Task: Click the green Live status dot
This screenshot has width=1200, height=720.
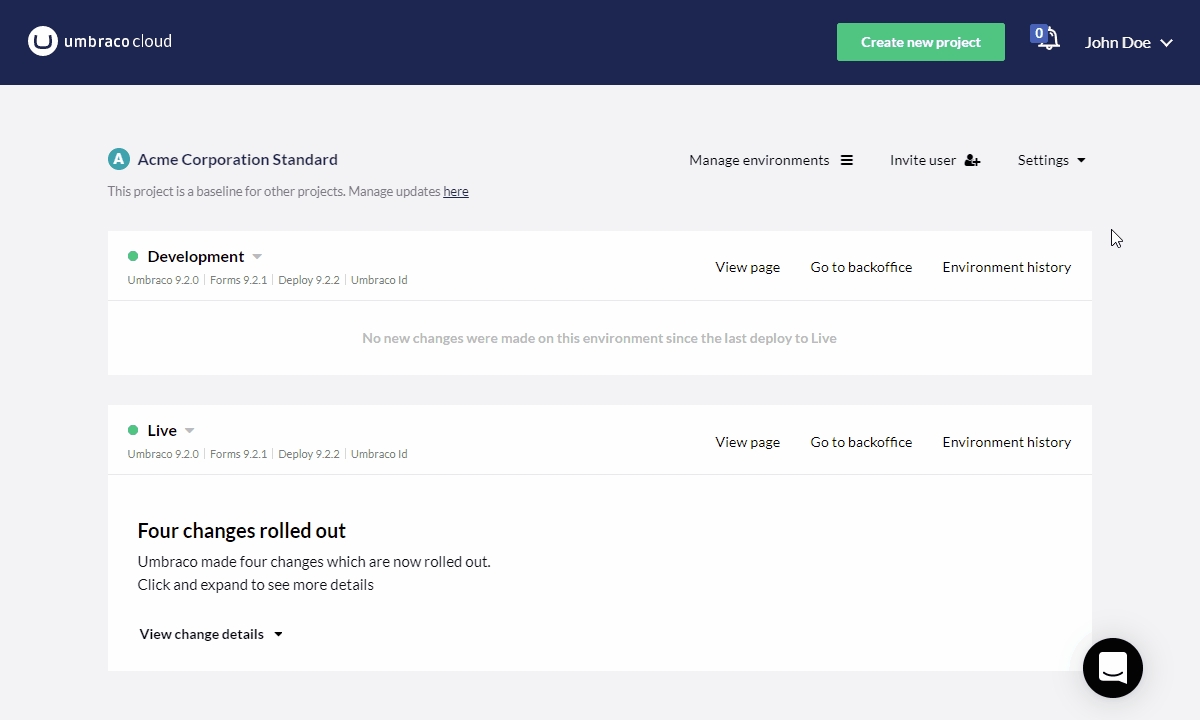Action: (x=133, y=431)
